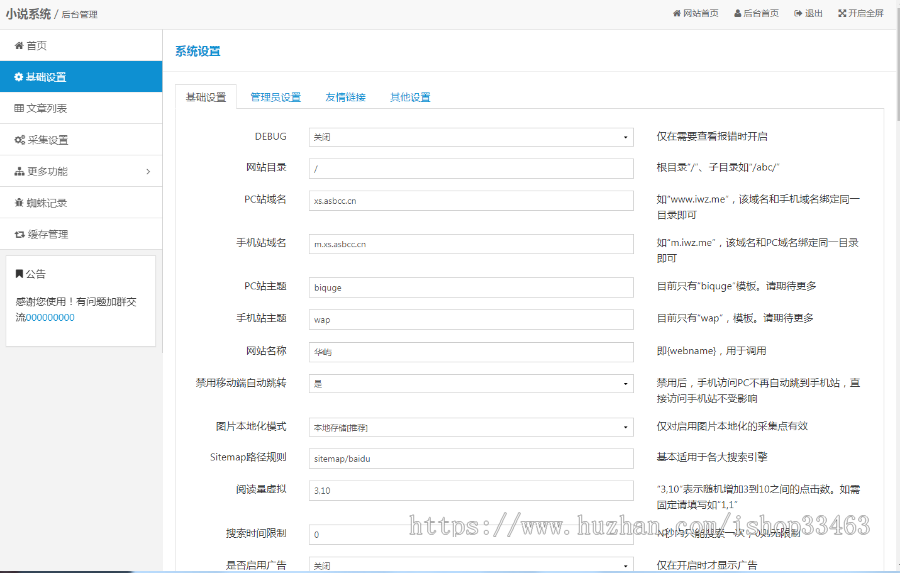Click the 系统设置 page heading
Screen dimensions: 900x573
pyautogui.click(x=197, y=51)
